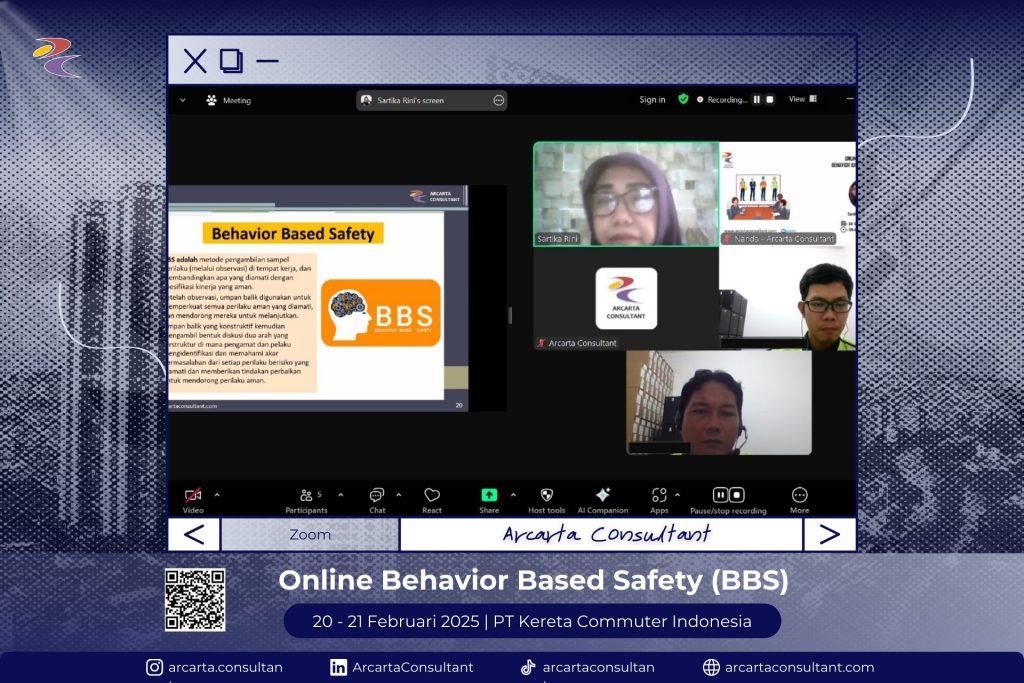Open Host tools shield icon

547,496
